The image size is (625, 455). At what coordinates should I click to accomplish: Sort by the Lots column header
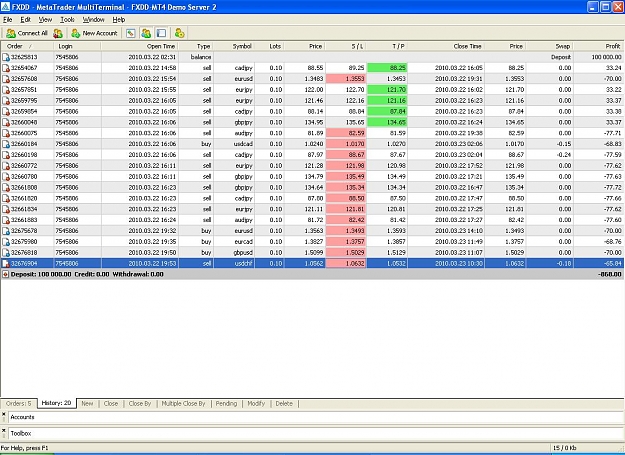(269, 46)
